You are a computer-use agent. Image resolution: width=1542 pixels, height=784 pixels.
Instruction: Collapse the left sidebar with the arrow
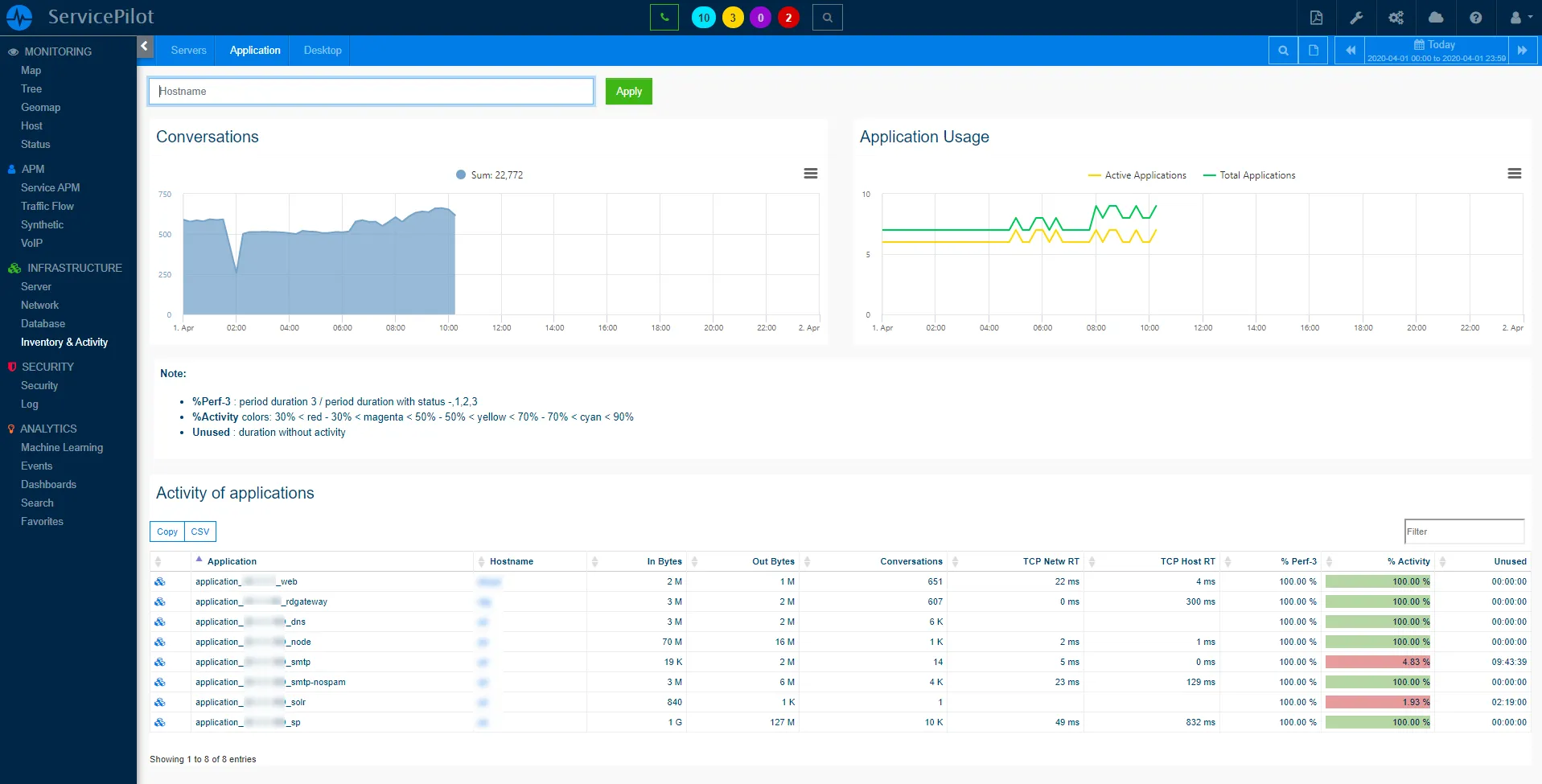pos(145,47)
